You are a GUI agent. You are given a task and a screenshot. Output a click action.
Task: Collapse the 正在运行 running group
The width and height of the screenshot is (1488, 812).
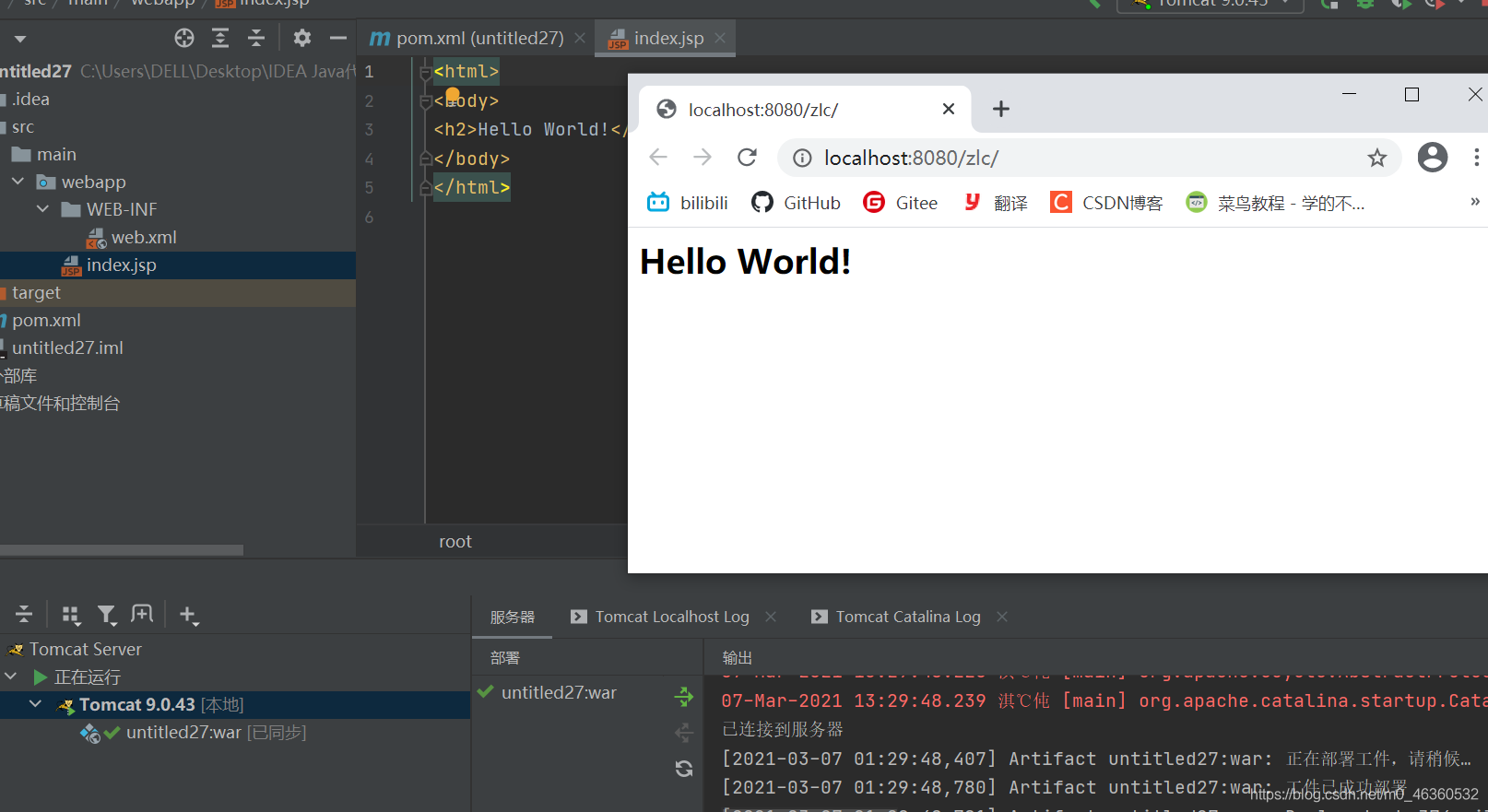point(11,677)
